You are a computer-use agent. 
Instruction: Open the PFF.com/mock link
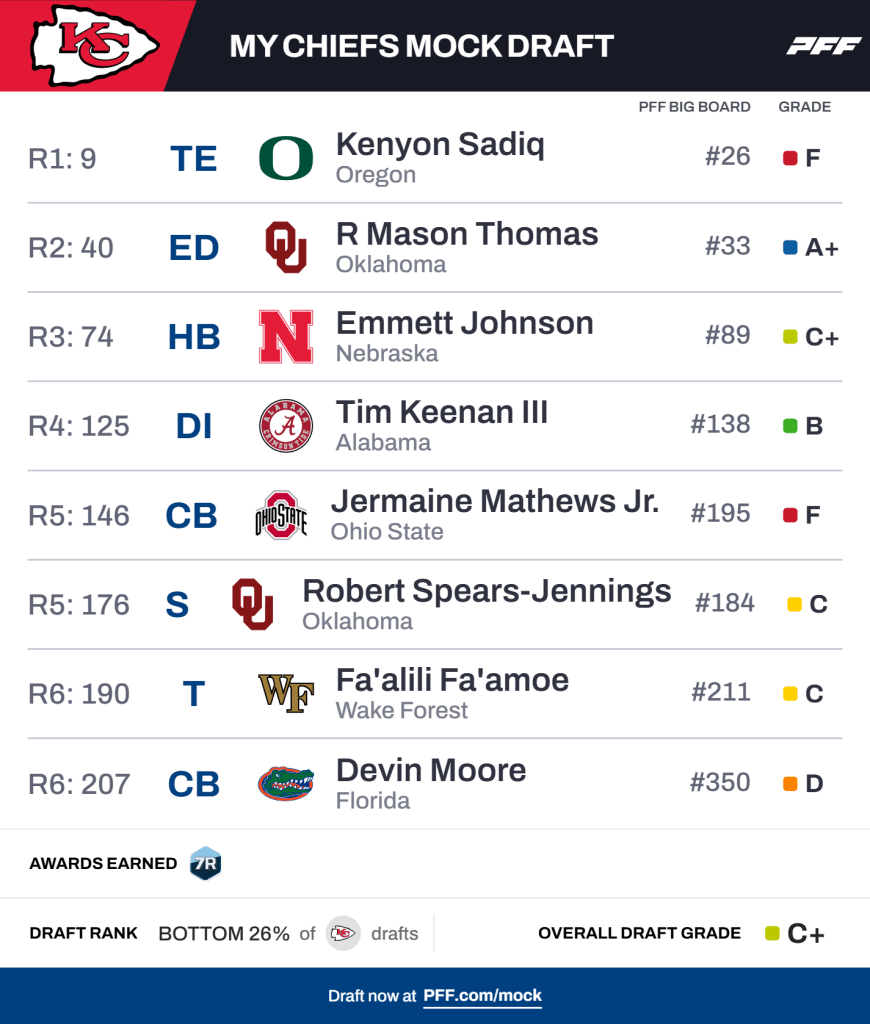(482, 996)
